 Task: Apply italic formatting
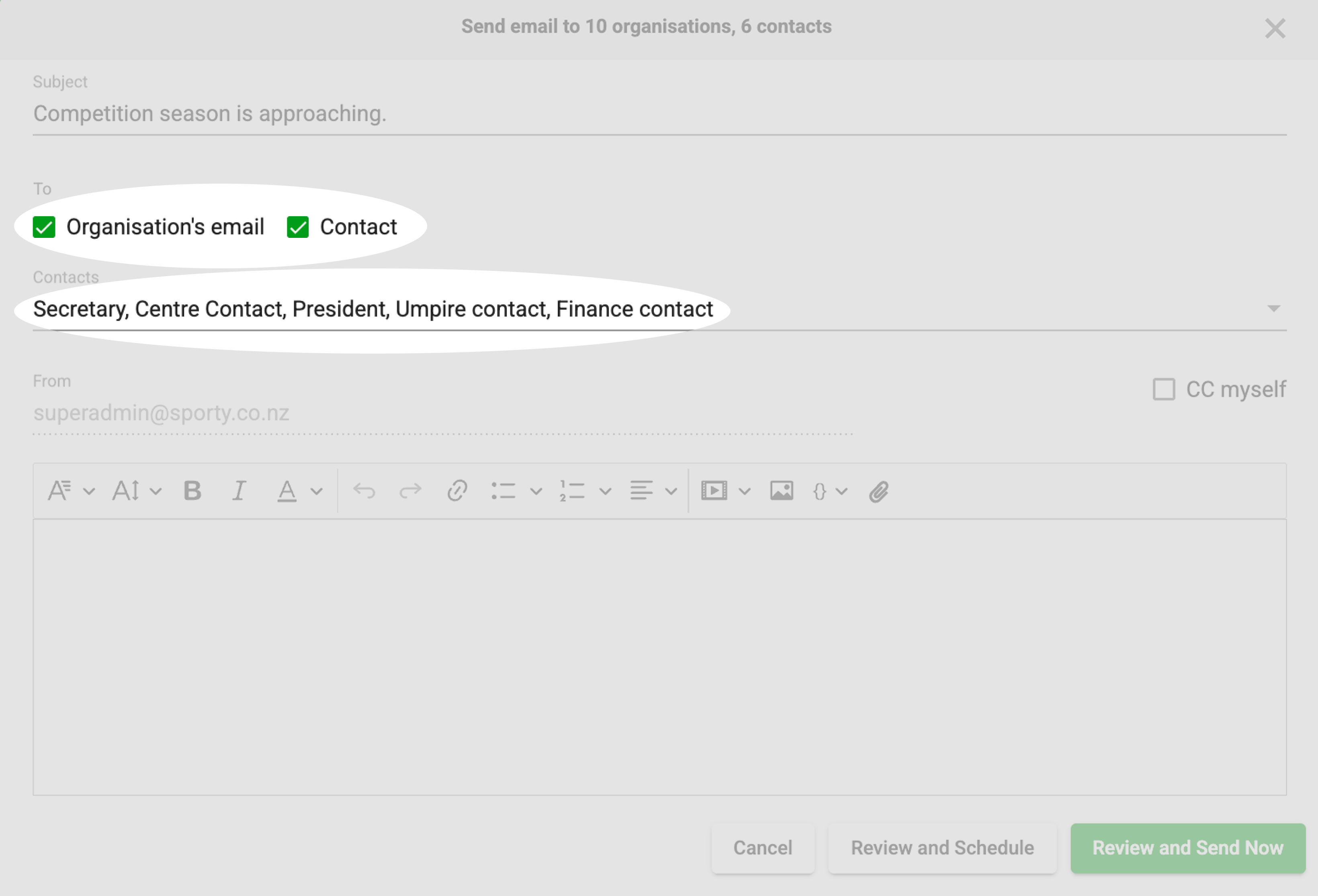(x=239, y=491)
